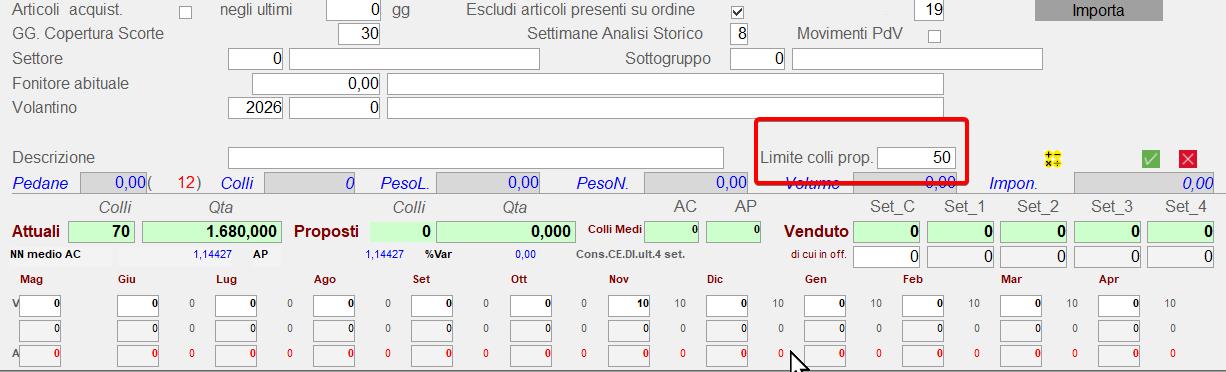Cancel with the red X icon

point(1188,159)
